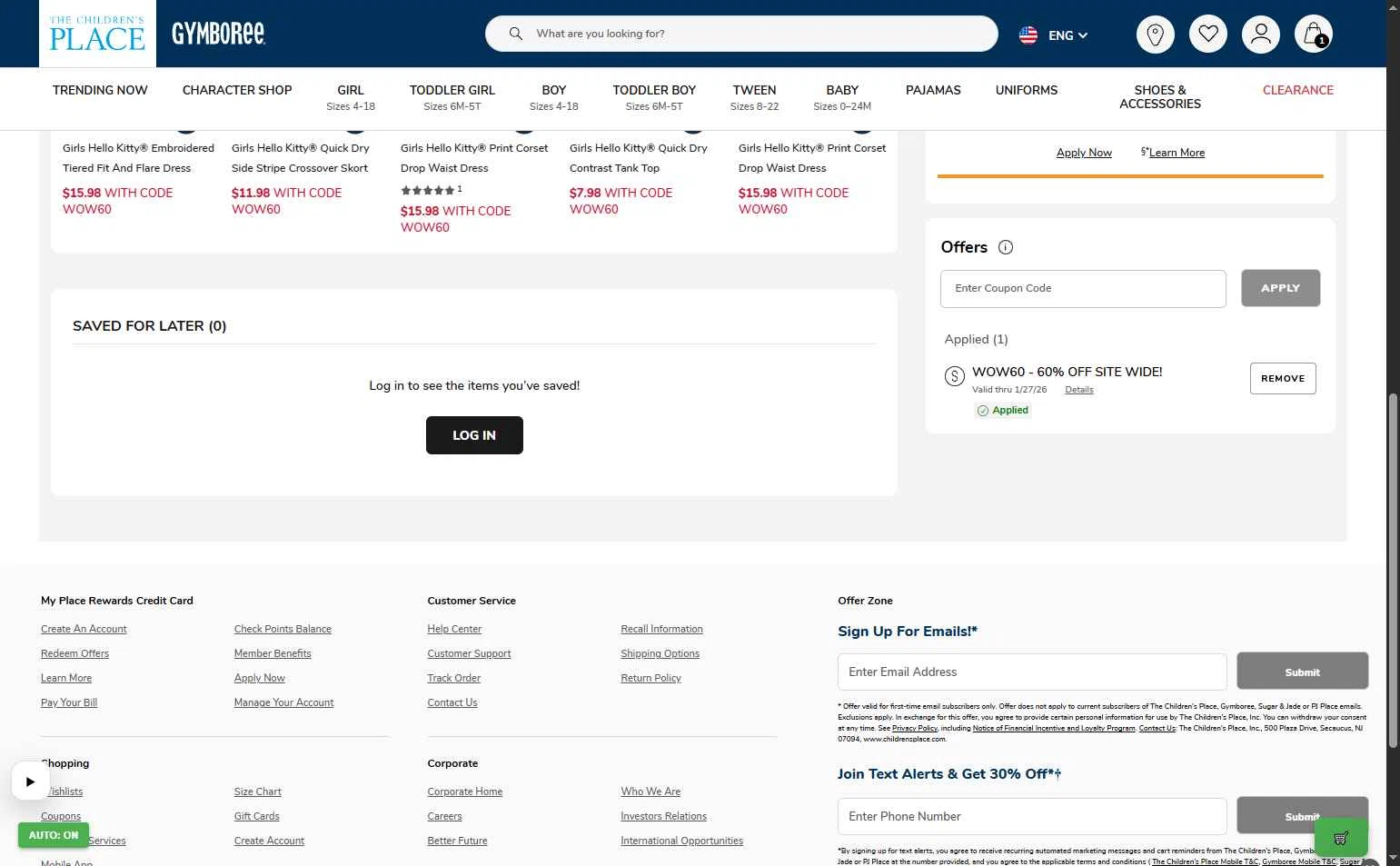Screen dimensions: 1400x866
Task: Open the TWEEN menu
Action: tap(755, 97)
